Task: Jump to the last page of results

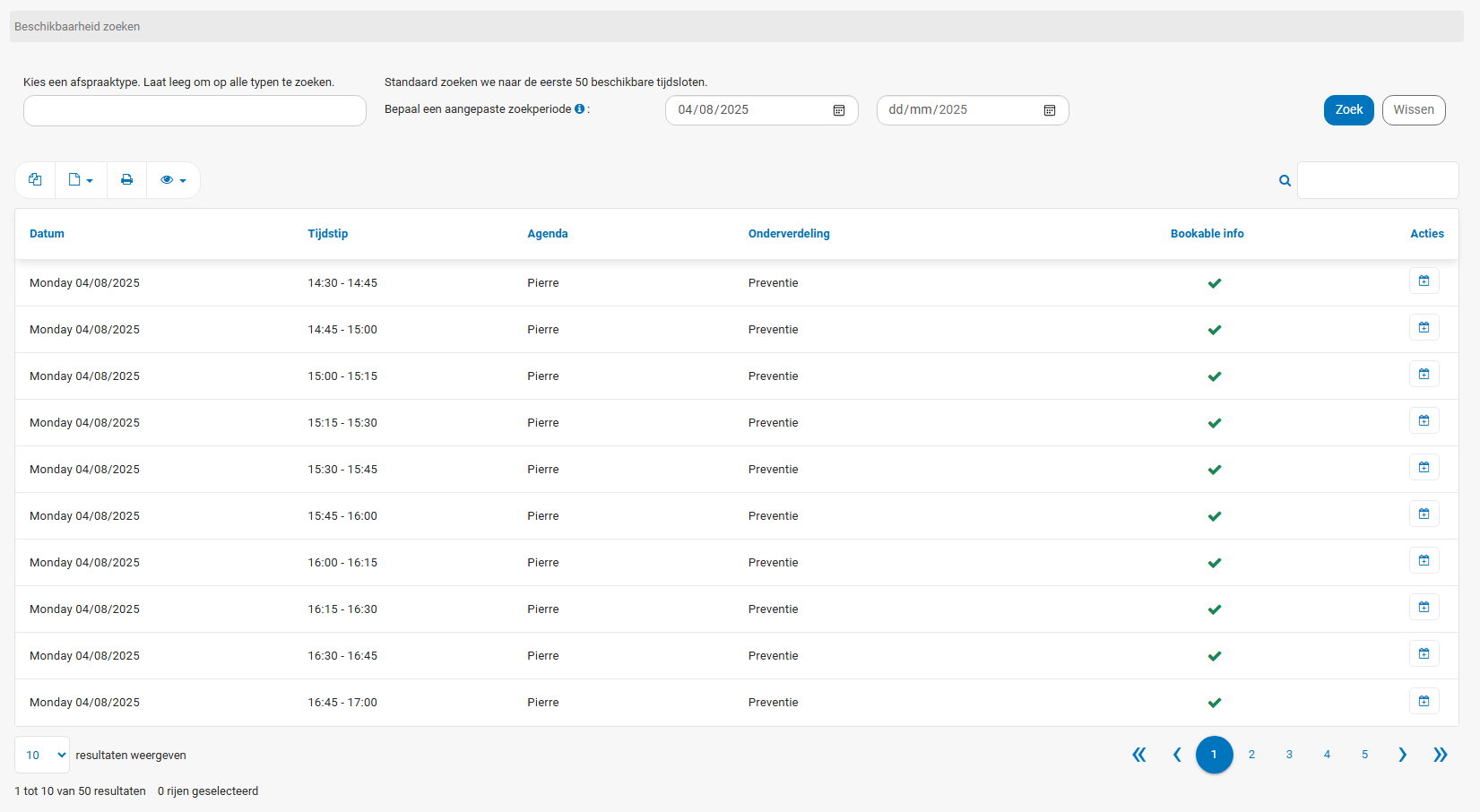Action: (x=1440, y=755)
